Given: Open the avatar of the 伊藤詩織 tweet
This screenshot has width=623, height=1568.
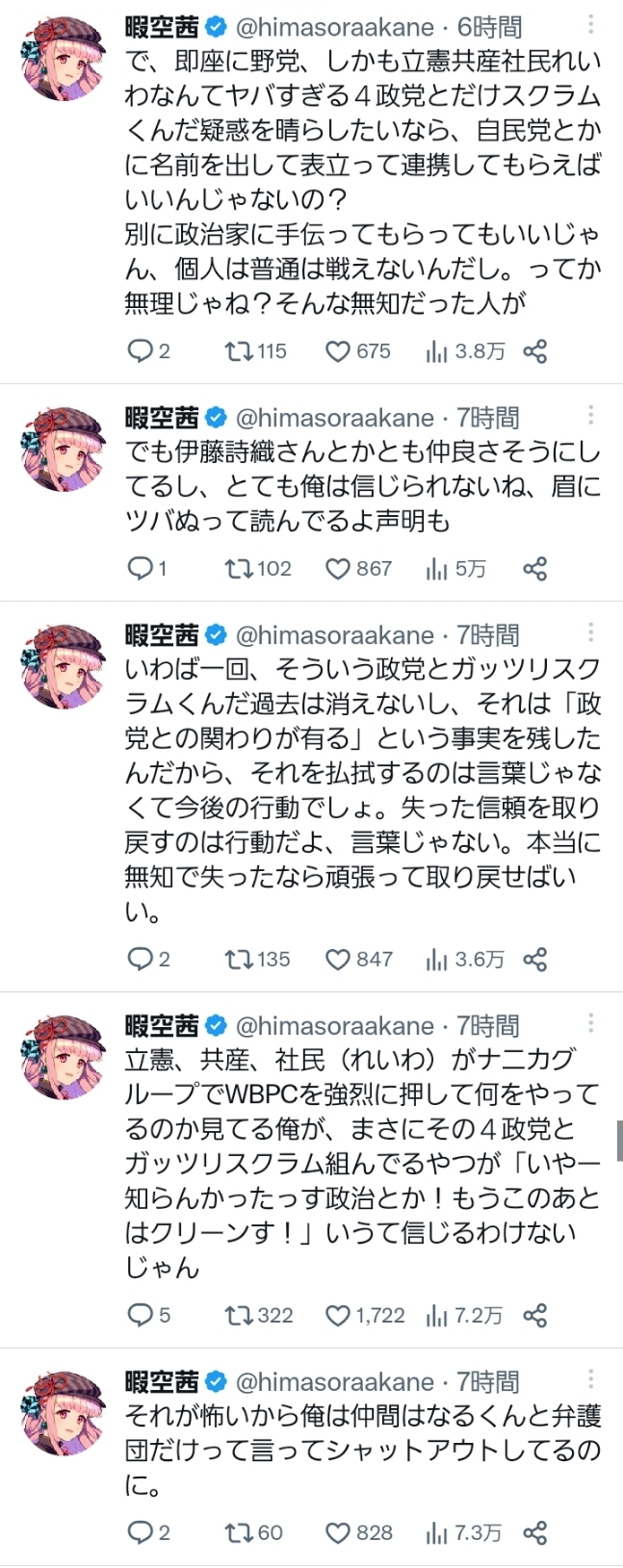Looking at the screenshot, I should click(x=63, y=448).
